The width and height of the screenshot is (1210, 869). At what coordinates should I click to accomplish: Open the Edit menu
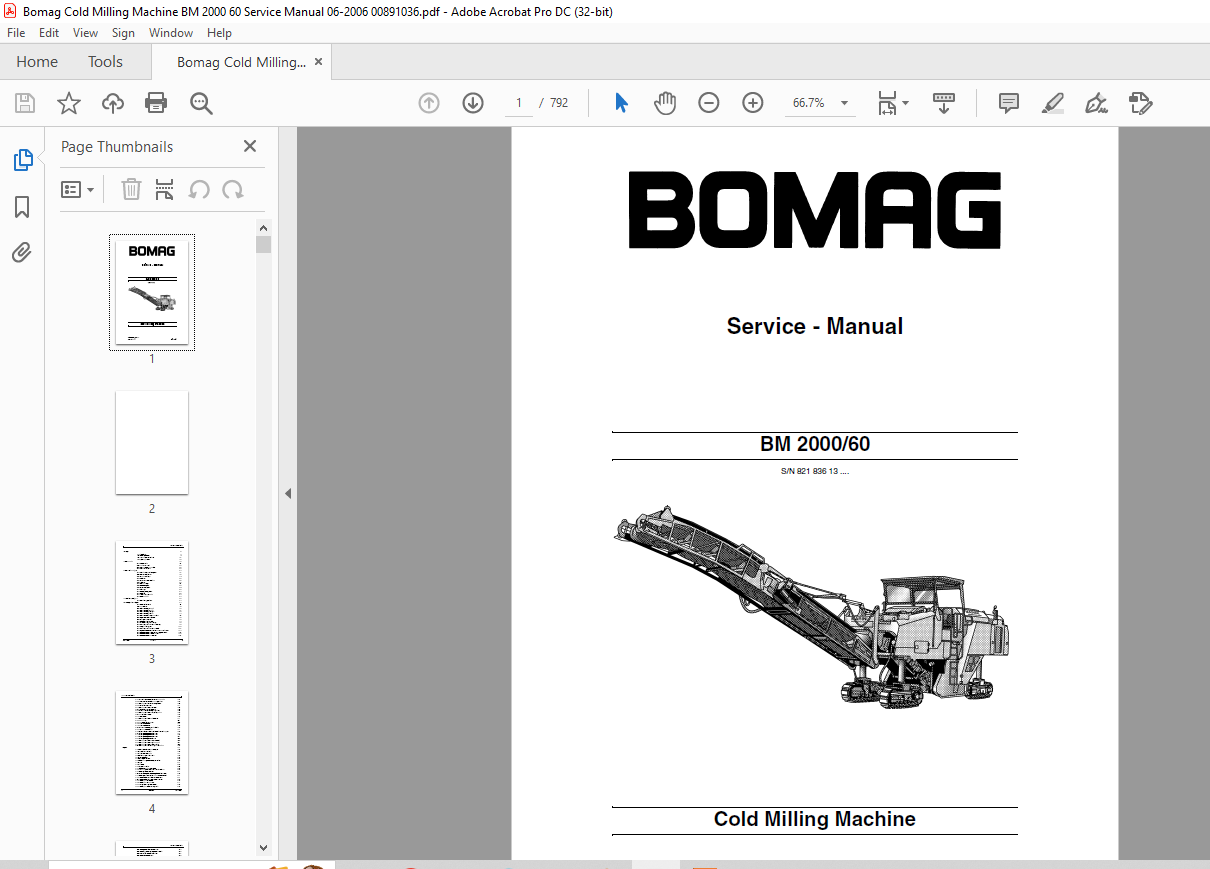pyautogui.click(x=49, y=33)
